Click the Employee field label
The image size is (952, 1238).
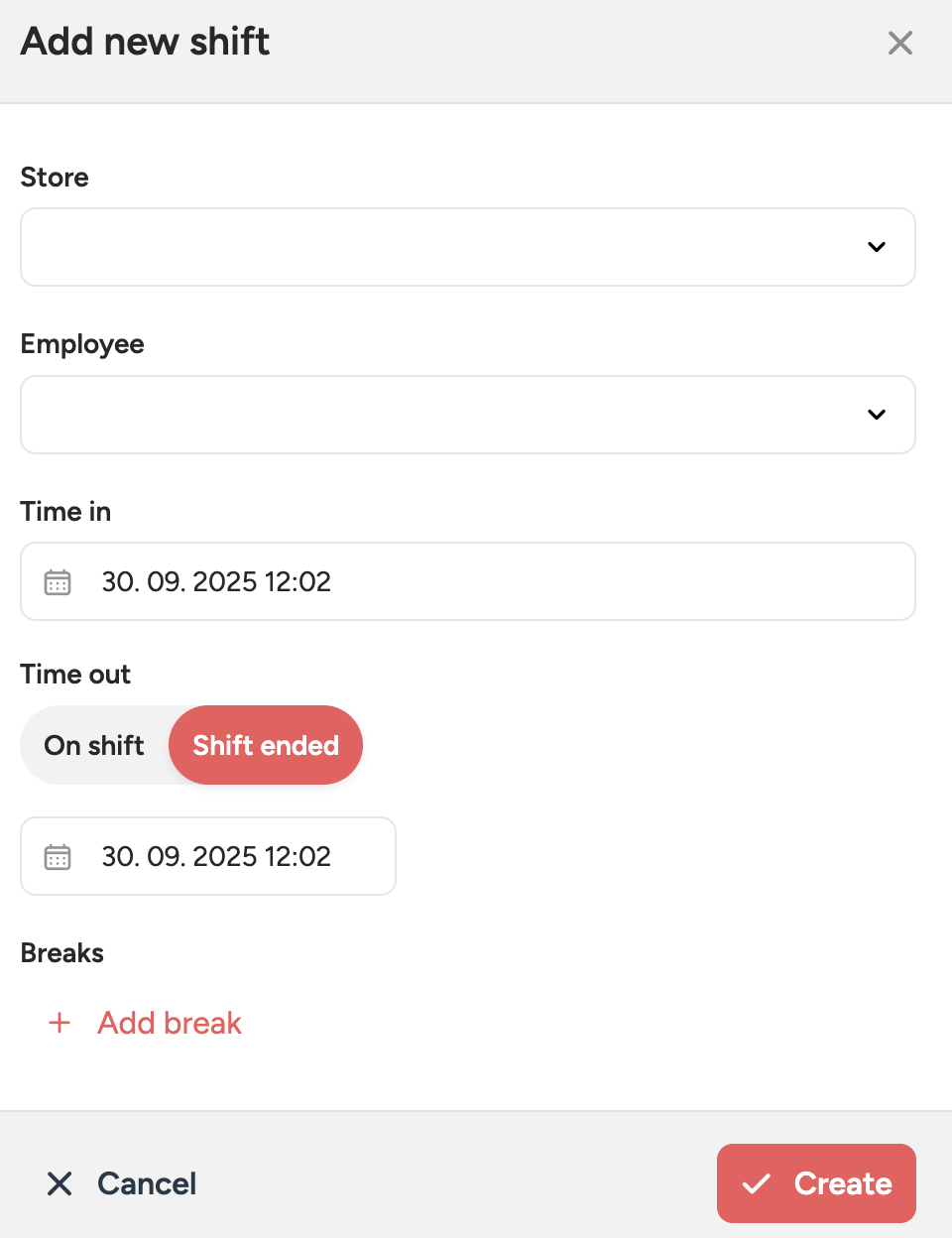[82, 344]
